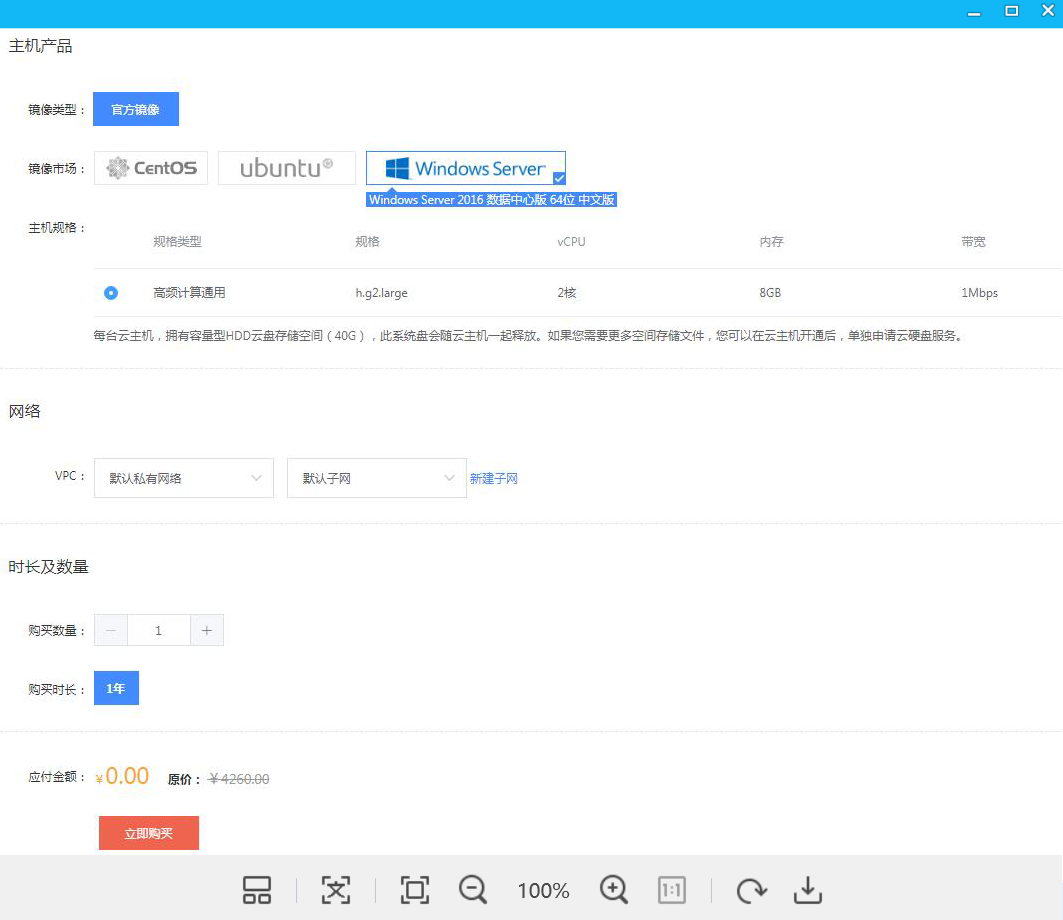
Task: Click the h.g2.large spec cell
Action: pos(382,293)
